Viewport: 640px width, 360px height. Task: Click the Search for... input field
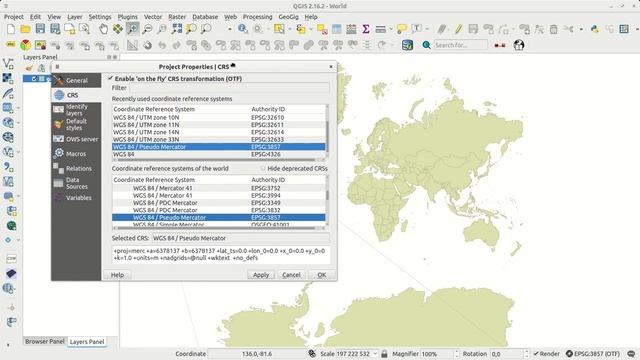pyautogui.click(x=460, y=45)
